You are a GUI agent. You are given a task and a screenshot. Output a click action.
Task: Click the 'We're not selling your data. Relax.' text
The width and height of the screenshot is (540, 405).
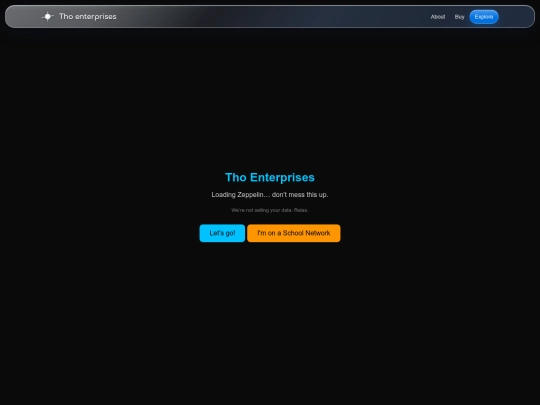[x=270, y=210]
